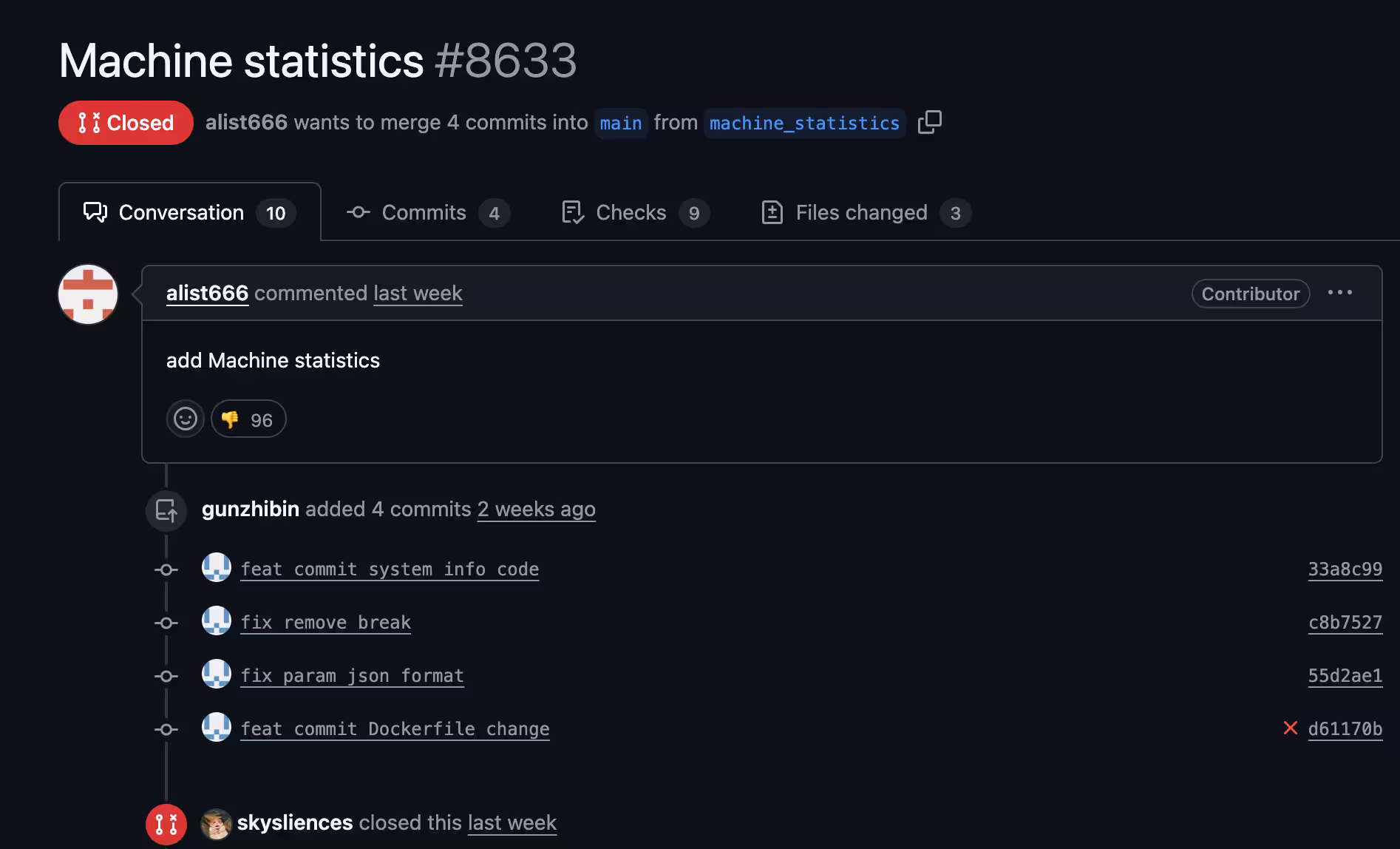Open the 'fix param json format' commit
Screen dimensions: 1400x849
tap(352, 676)
